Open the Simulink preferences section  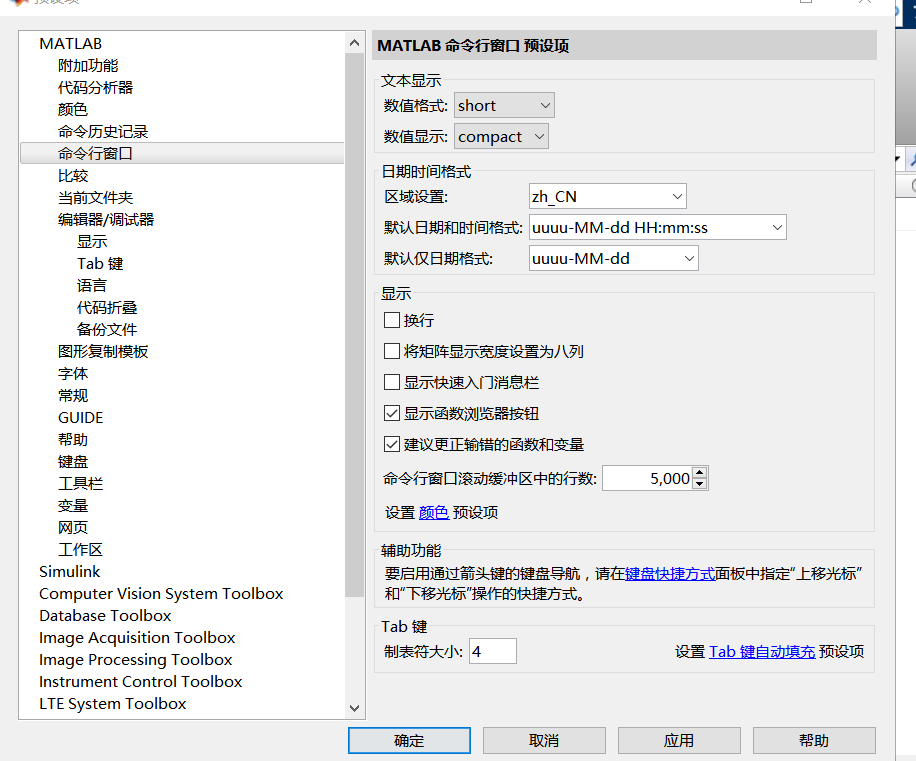(x=69, y=571)
